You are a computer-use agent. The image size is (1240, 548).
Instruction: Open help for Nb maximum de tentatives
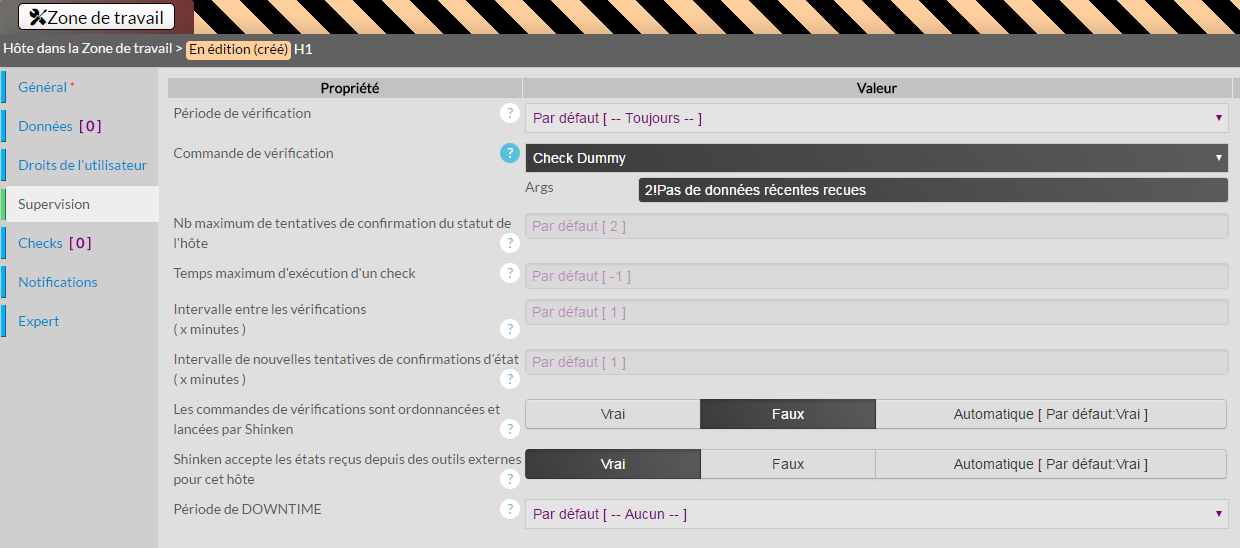[x=510, y=242]
